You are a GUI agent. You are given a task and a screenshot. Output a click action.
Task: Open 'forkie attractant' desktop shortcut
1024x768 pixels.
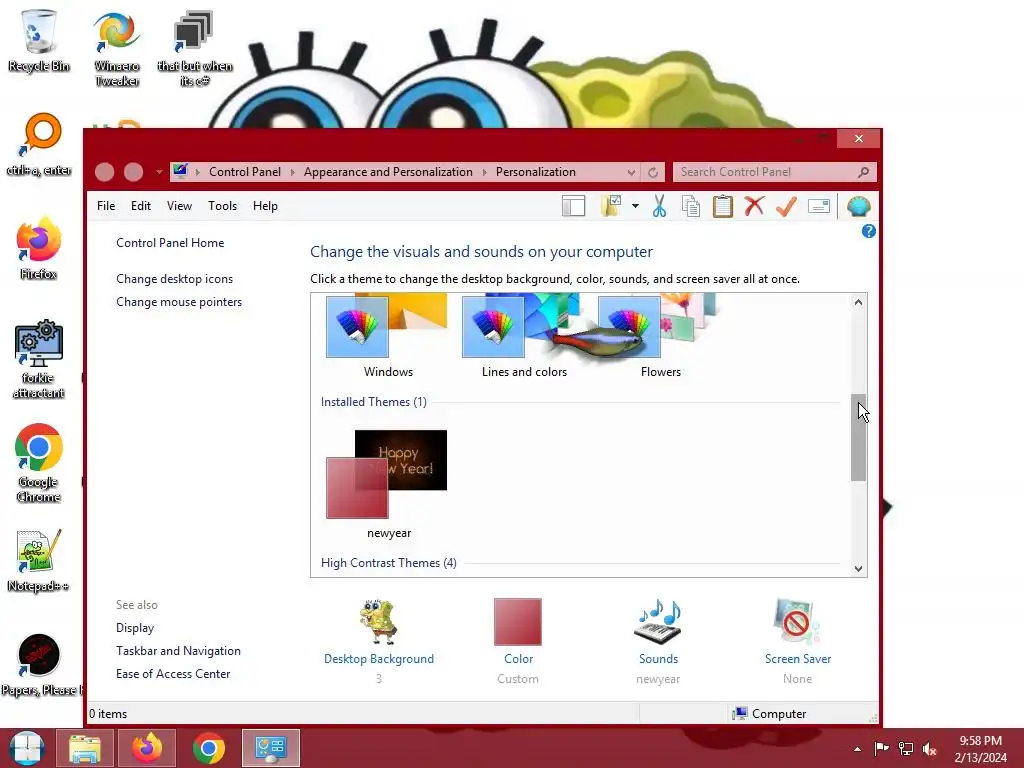click(39, 359)
